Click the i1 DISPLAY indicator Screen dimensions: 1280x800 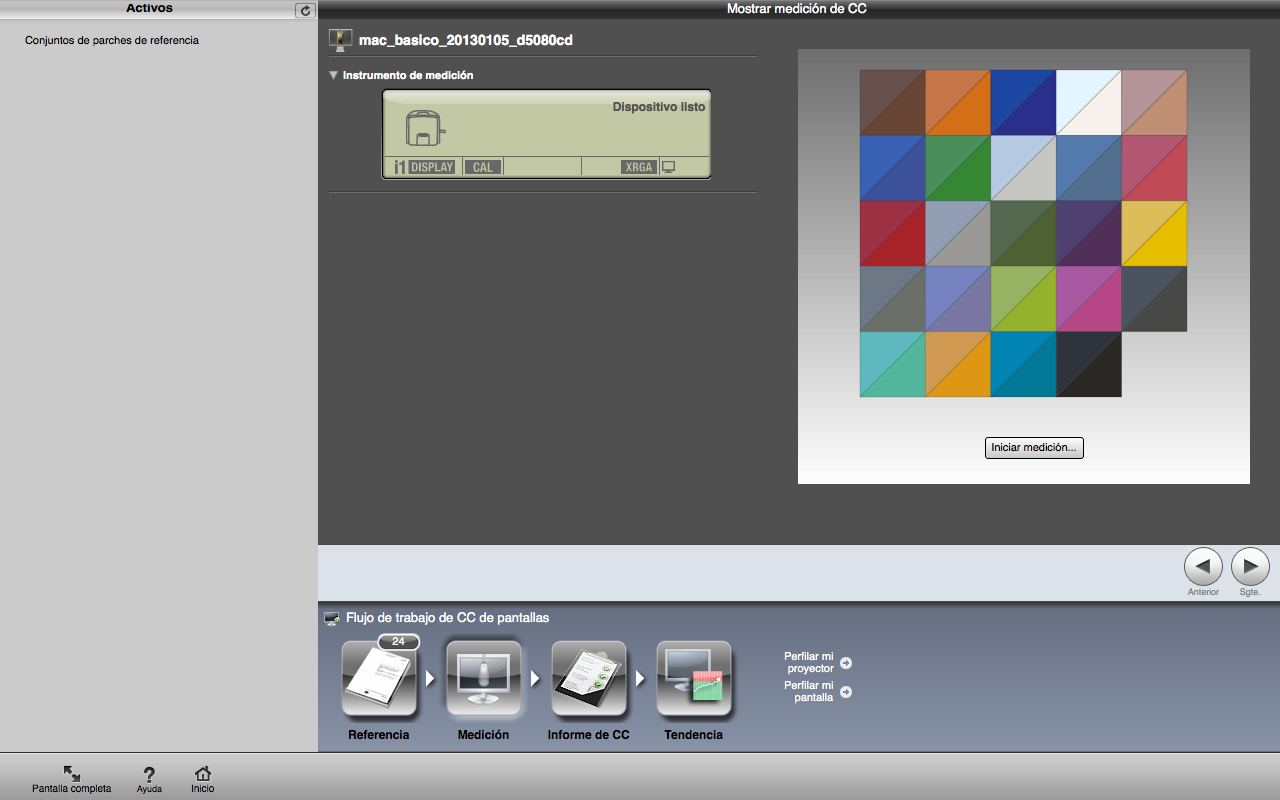coord(424,167)
